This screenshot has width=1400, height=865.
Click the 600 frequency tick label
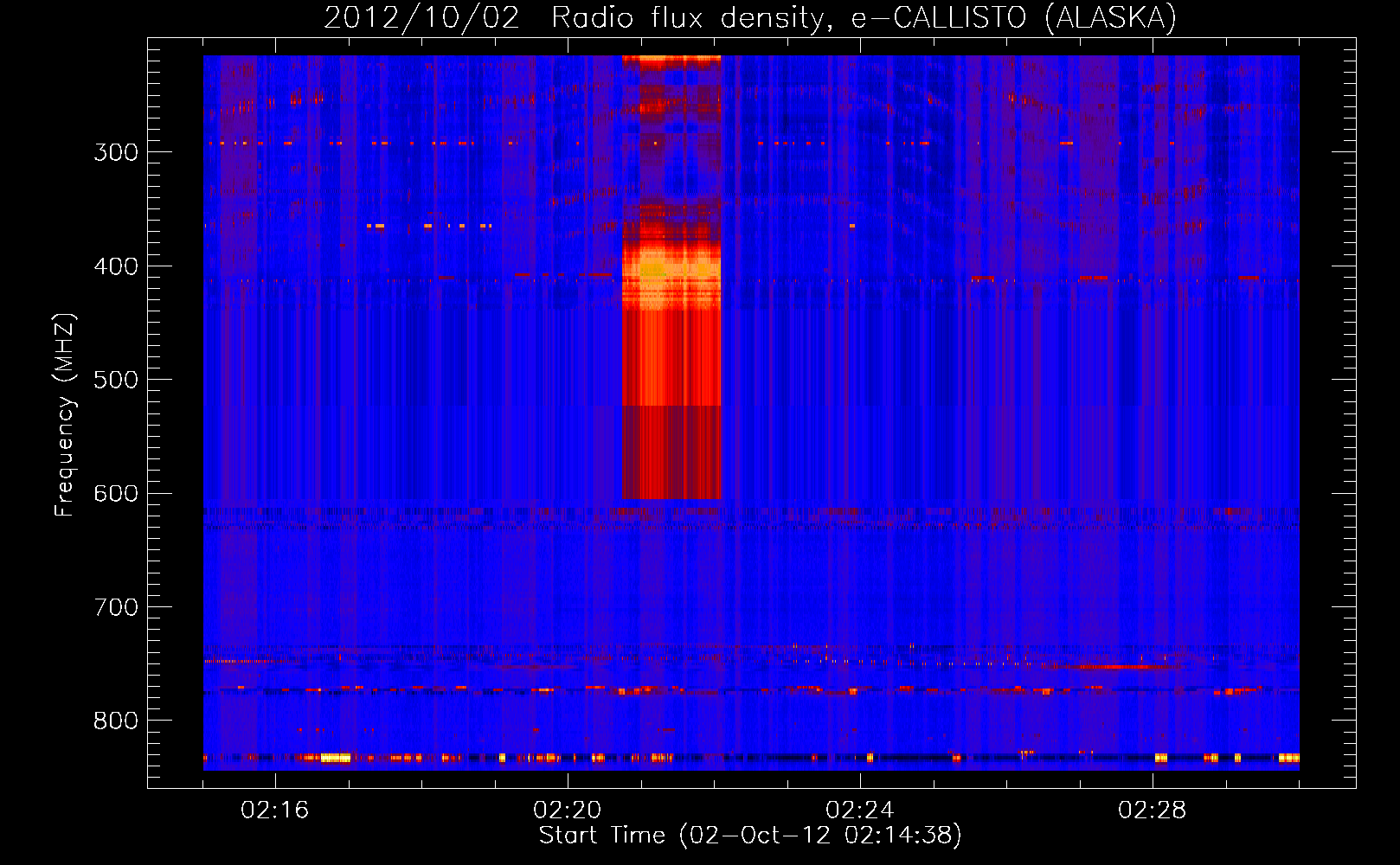click(116, 493)
